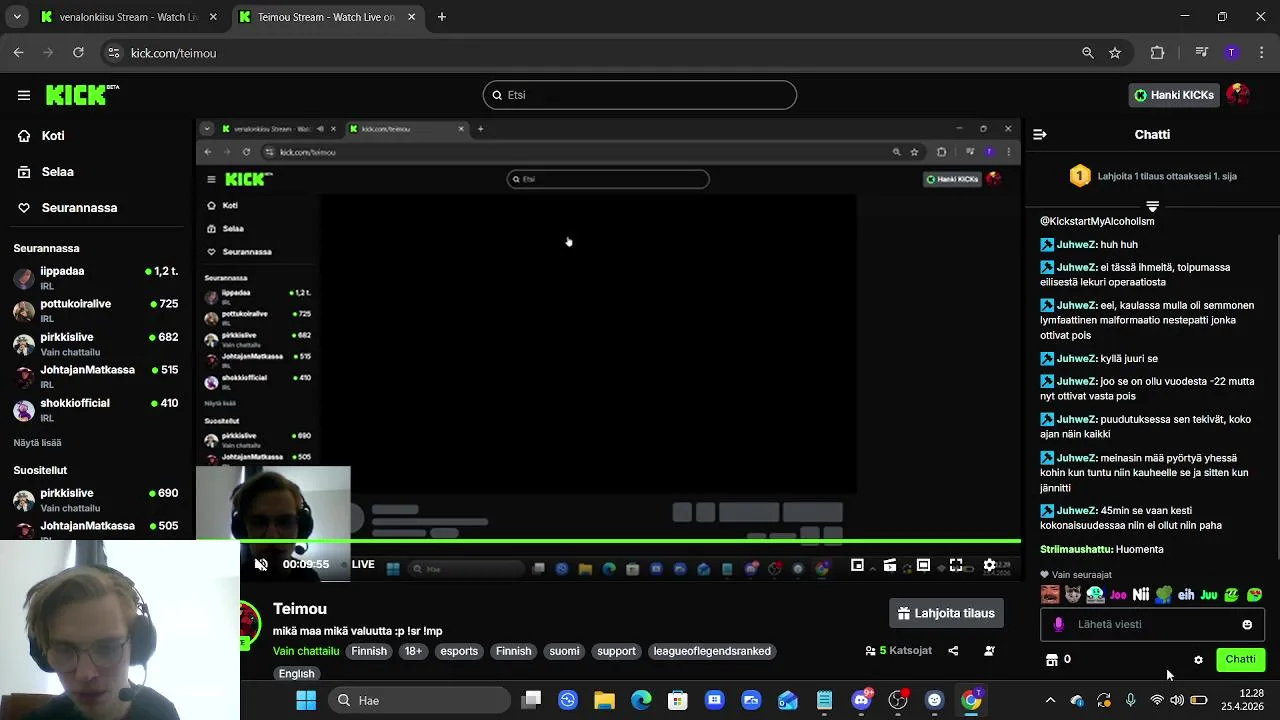Open Discord from the taskbar
This screenshot has width=1280, height=720.
(x=861, y=700)
